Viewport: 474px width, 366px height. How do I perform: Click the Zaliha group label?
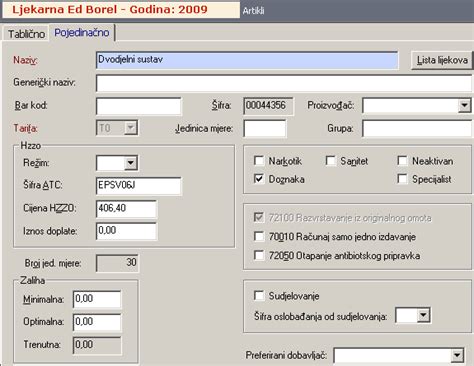32,280
